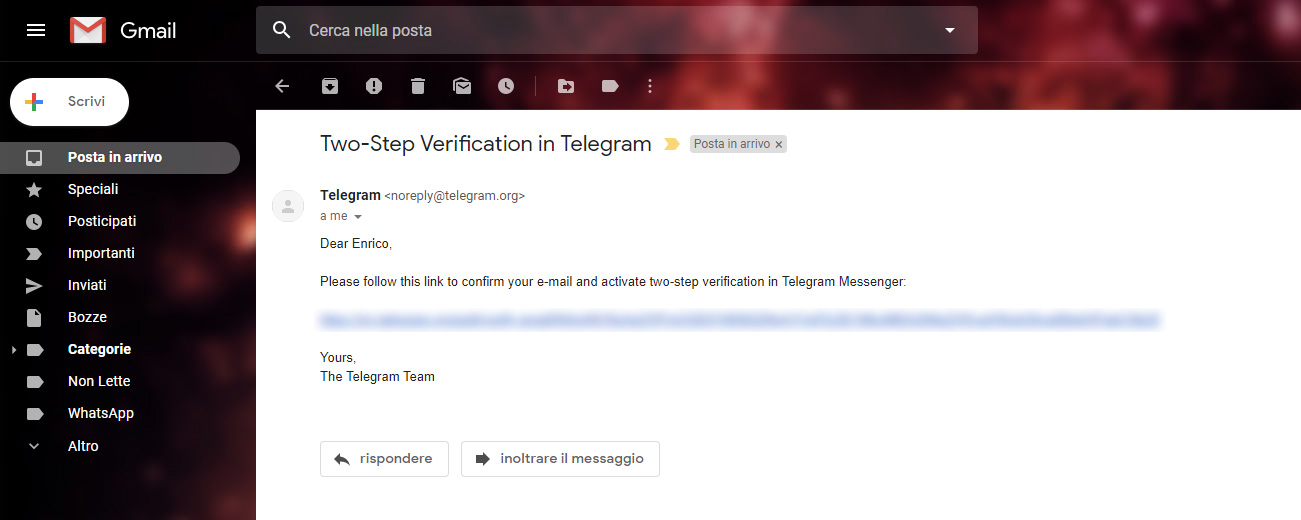Open the three-dot more options menu
Viewport: 1301px width, 520px height.
(x=650, y=86)
